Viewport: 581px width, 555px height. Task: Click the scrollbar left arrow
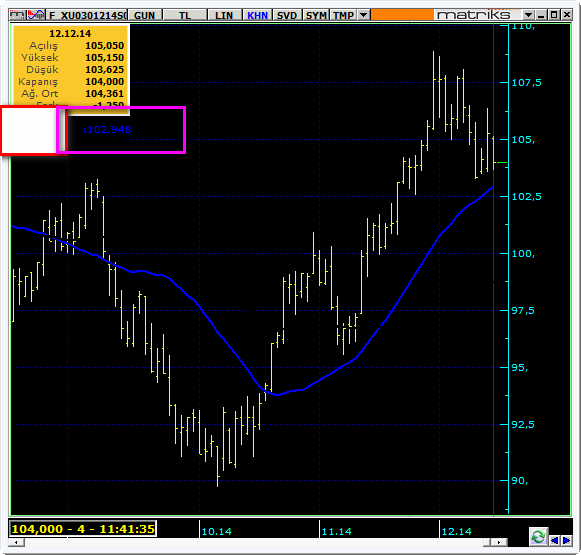(x=16, y=542)
